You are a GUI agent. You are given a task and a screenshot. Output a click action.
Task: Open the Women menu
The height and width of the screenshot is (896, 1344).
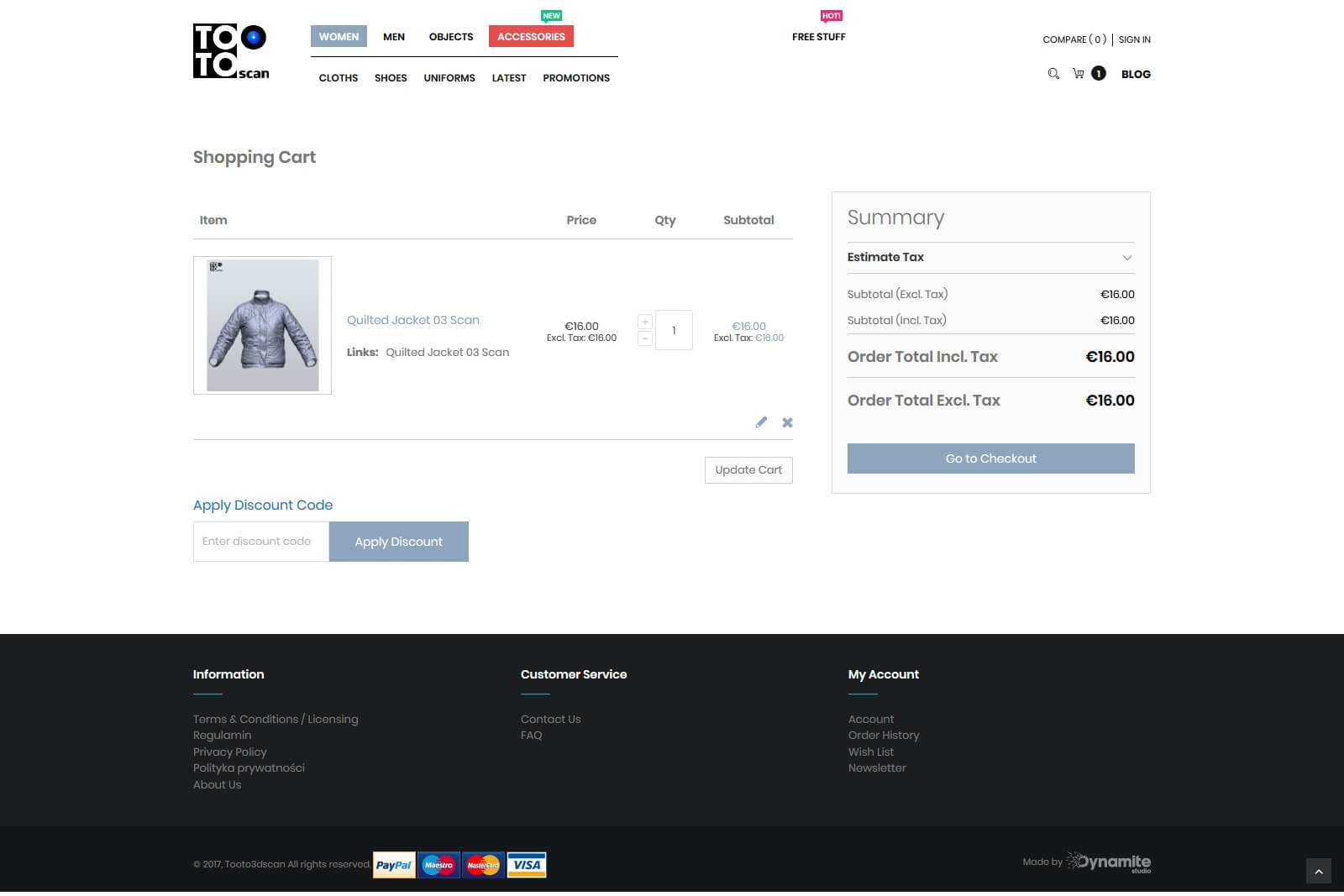339,37
